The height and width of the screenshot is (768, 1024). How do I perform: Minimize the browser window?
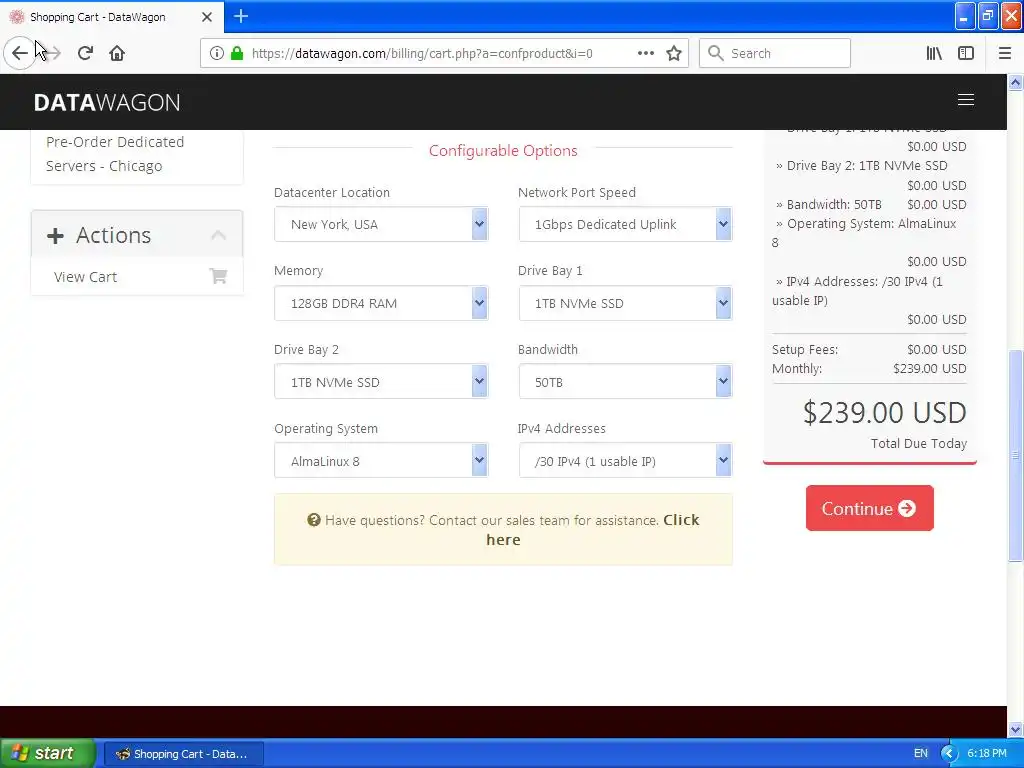(965, 16)
